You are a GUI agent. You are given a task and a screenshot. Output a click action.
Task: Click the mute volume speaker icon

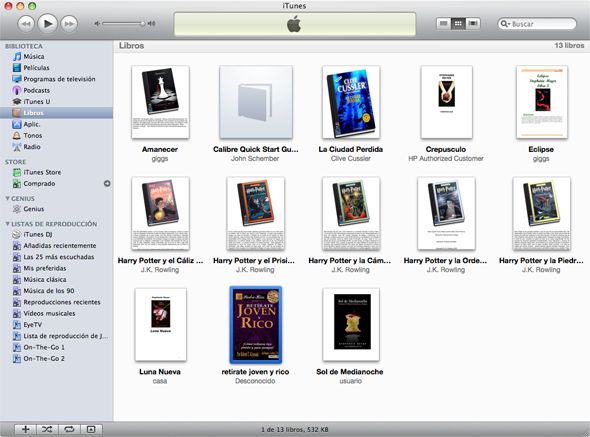click(x=97, y=24)
